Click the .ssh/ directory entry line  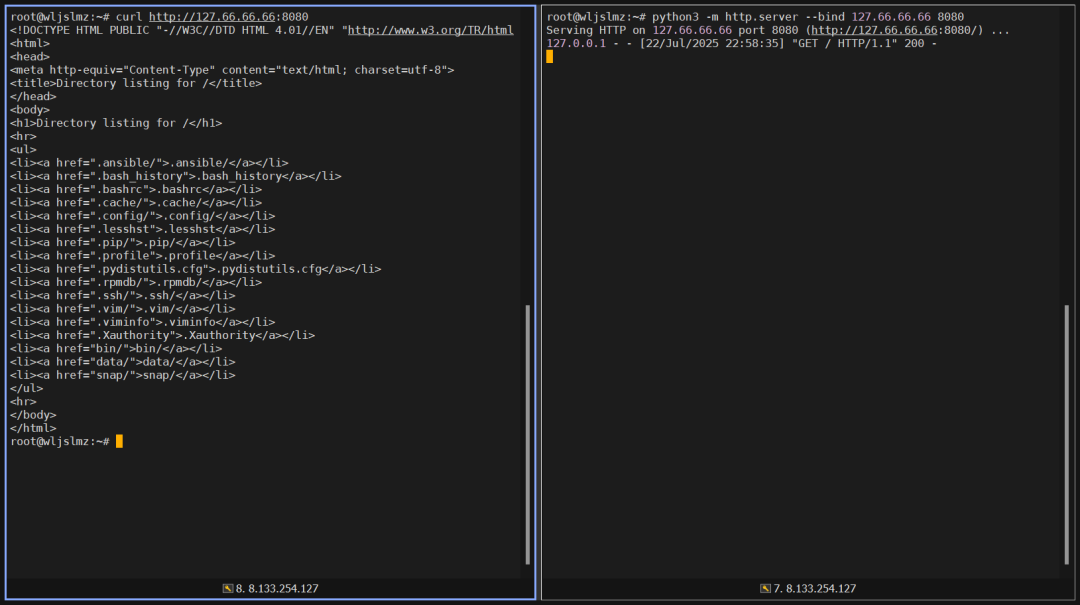[122, 295]
